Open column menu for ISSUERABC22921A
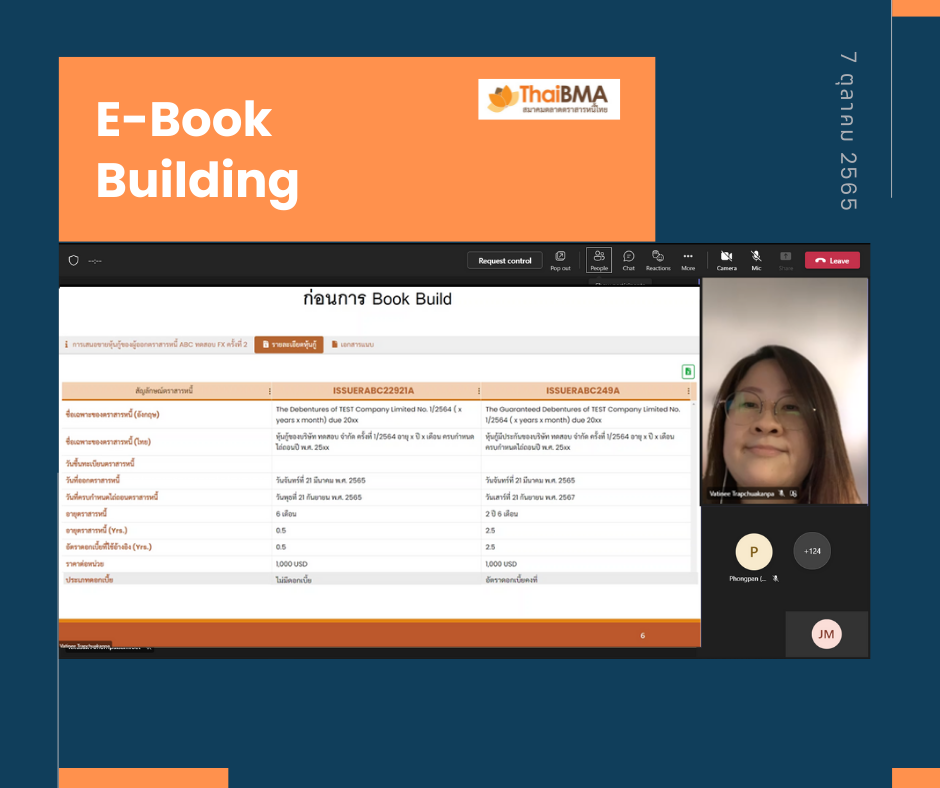The image size is (940, 788). [x=478, y=391]
